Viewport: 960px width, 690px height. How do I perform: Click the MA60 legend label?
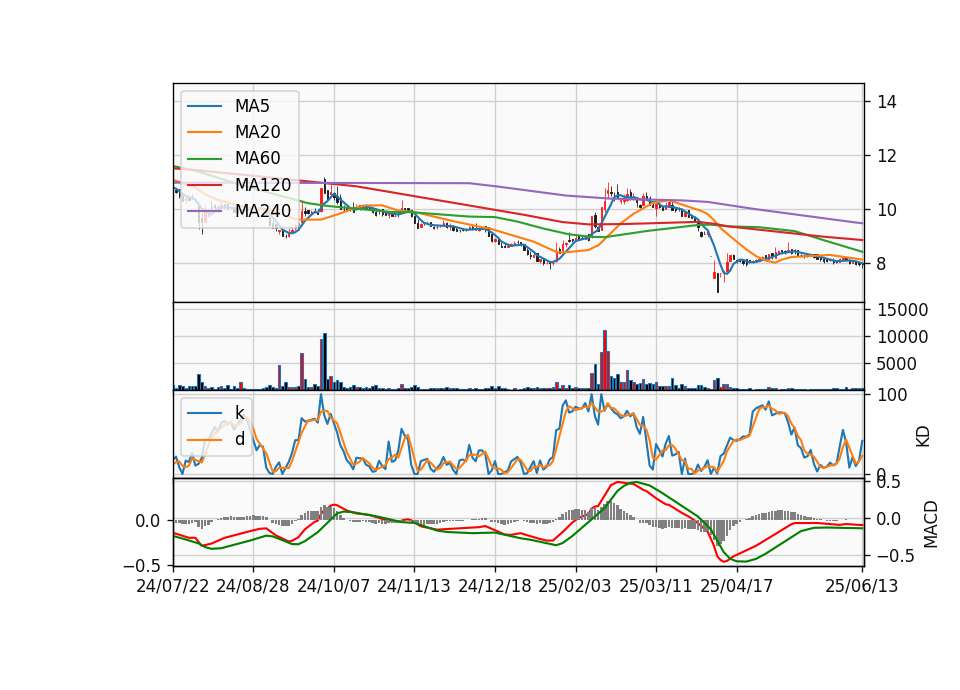[257, 158]
